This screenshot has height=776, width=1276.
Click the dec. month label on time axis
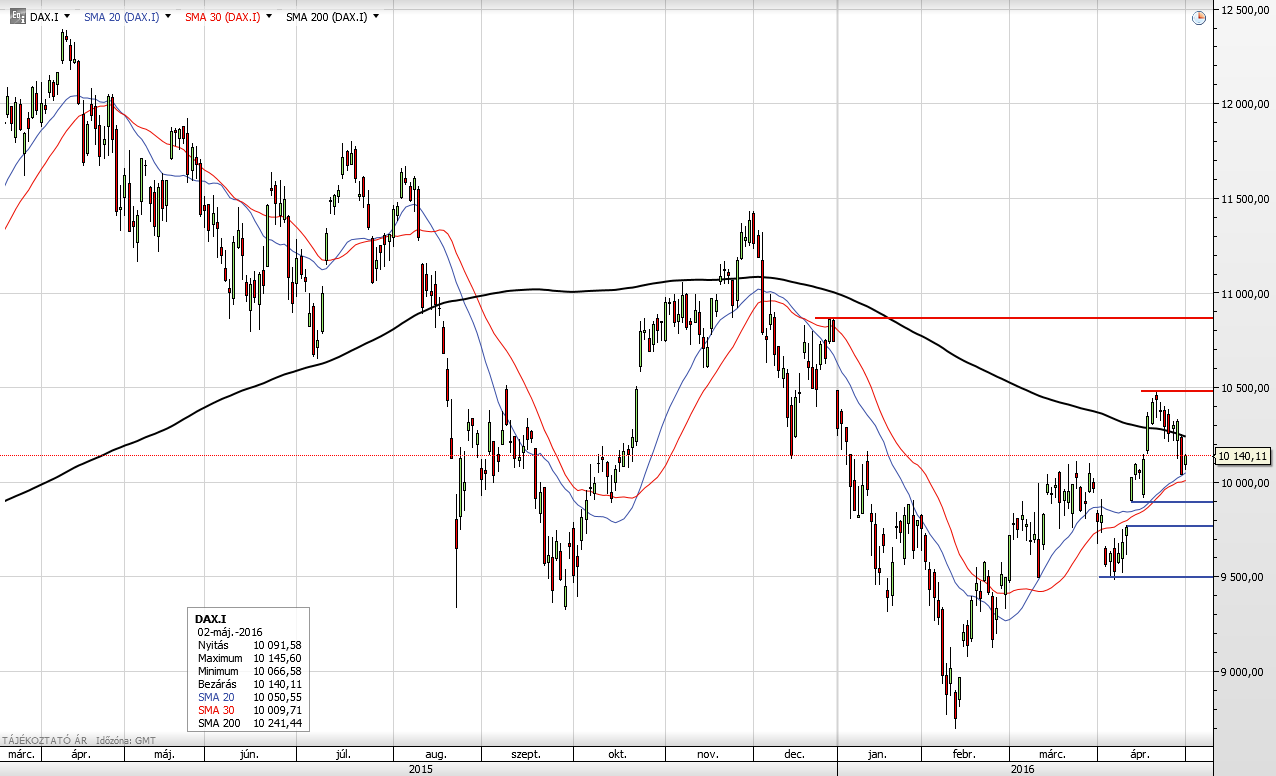796,755
